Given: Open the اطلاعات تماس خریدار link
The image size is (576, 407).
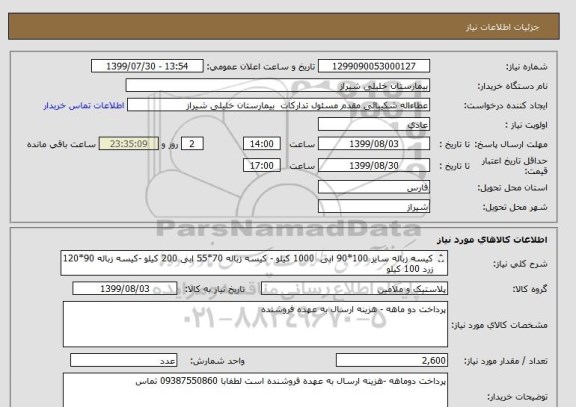Looking at the screenshot, I should [x=84, y=106].
